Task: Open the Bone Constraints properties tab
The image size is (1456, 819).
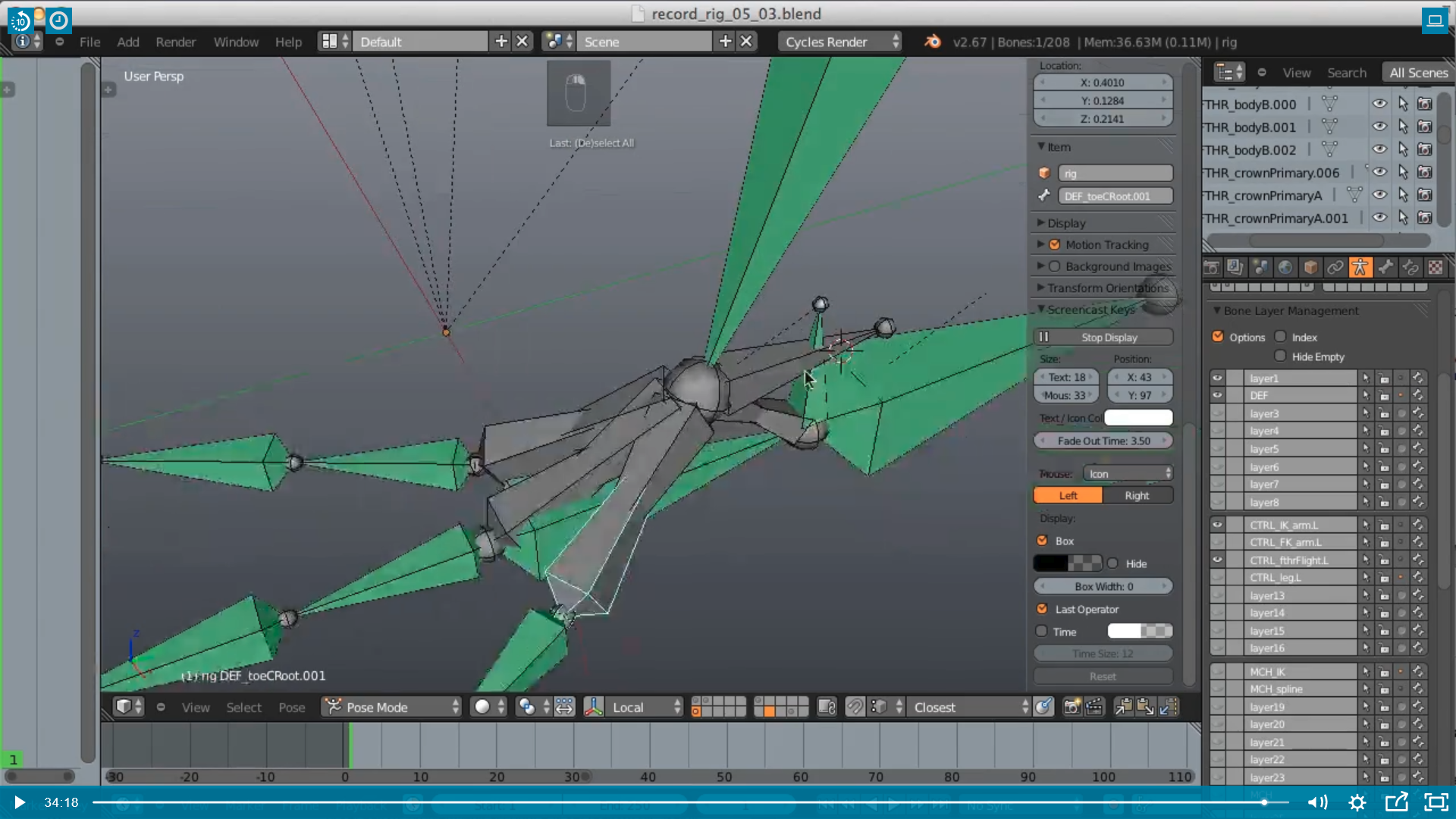Action: tap(1410, 267)
